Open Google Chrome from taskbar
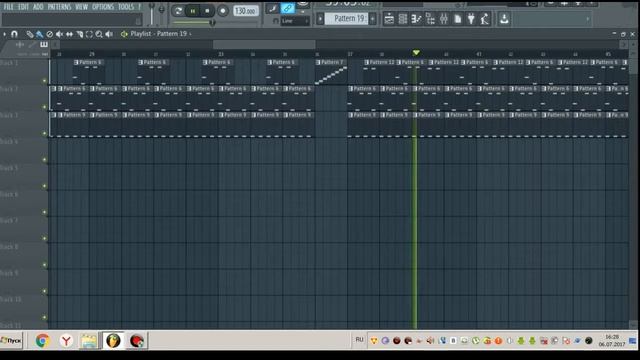This screenshot has width=640, height=360. [42, 340]
